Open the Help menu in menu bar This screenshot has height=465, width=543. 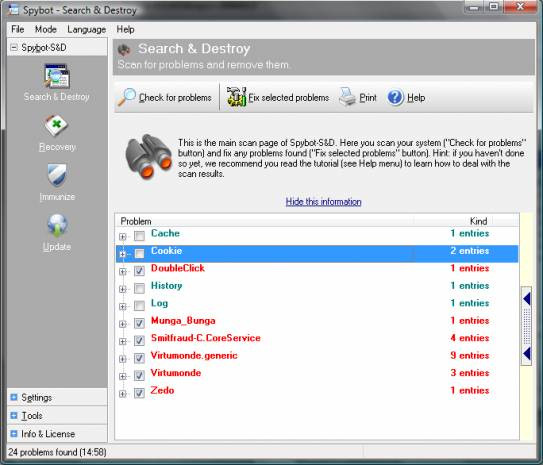click(x=125, y=29)
